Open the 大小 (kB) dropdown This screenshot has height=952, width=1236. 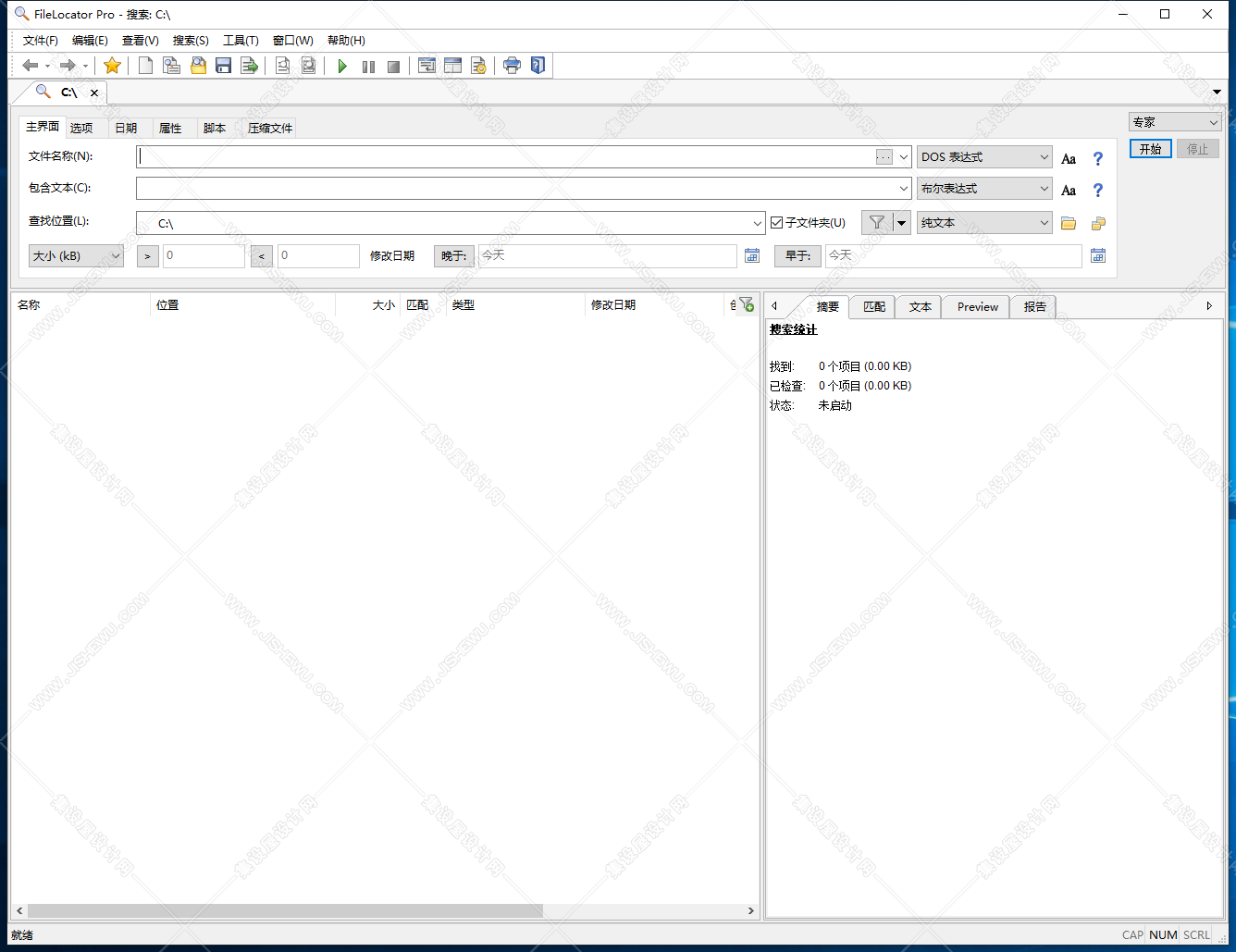click(76, 256)
